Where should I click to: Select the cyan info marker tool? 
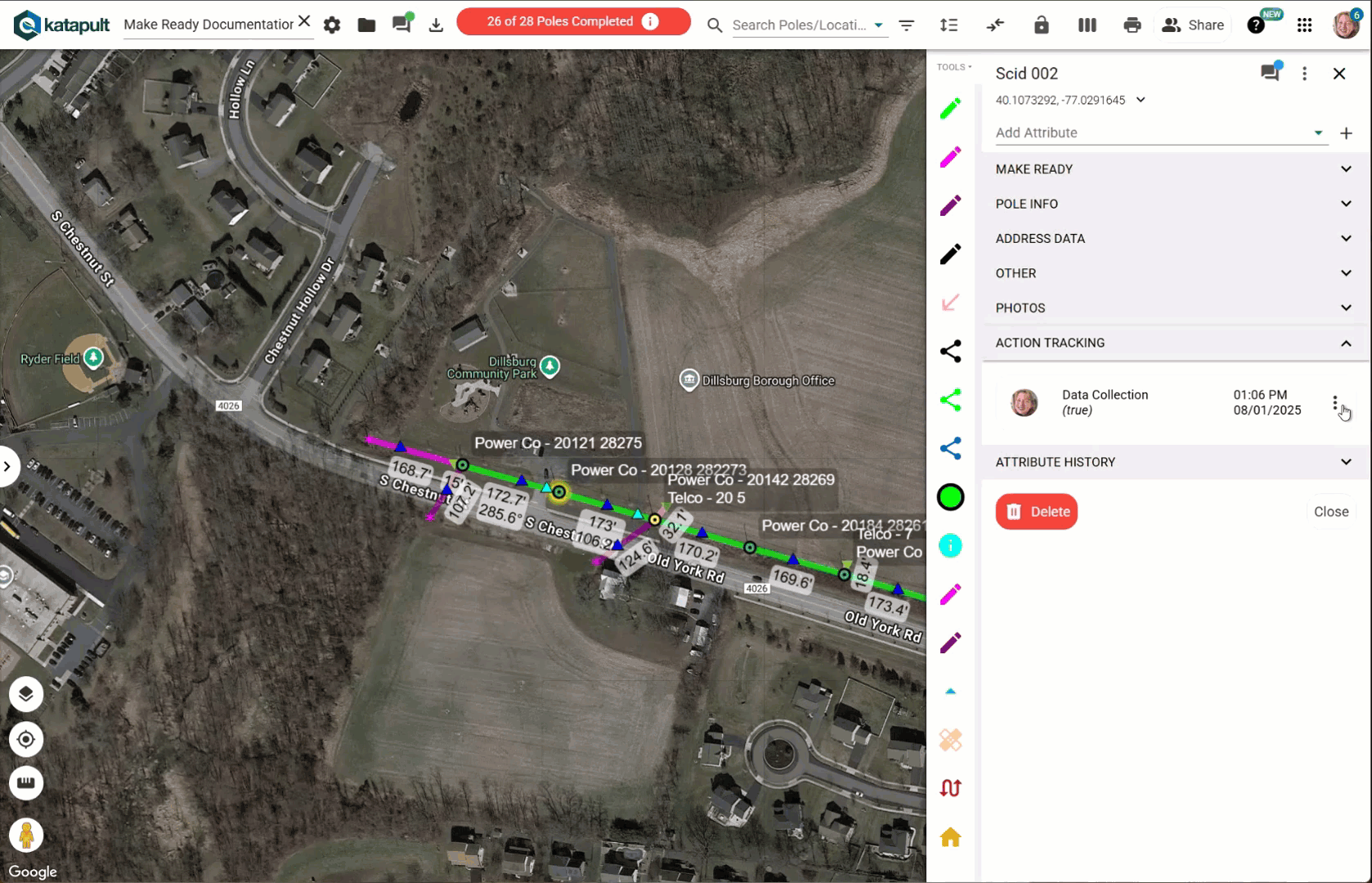tap(950, 545)
